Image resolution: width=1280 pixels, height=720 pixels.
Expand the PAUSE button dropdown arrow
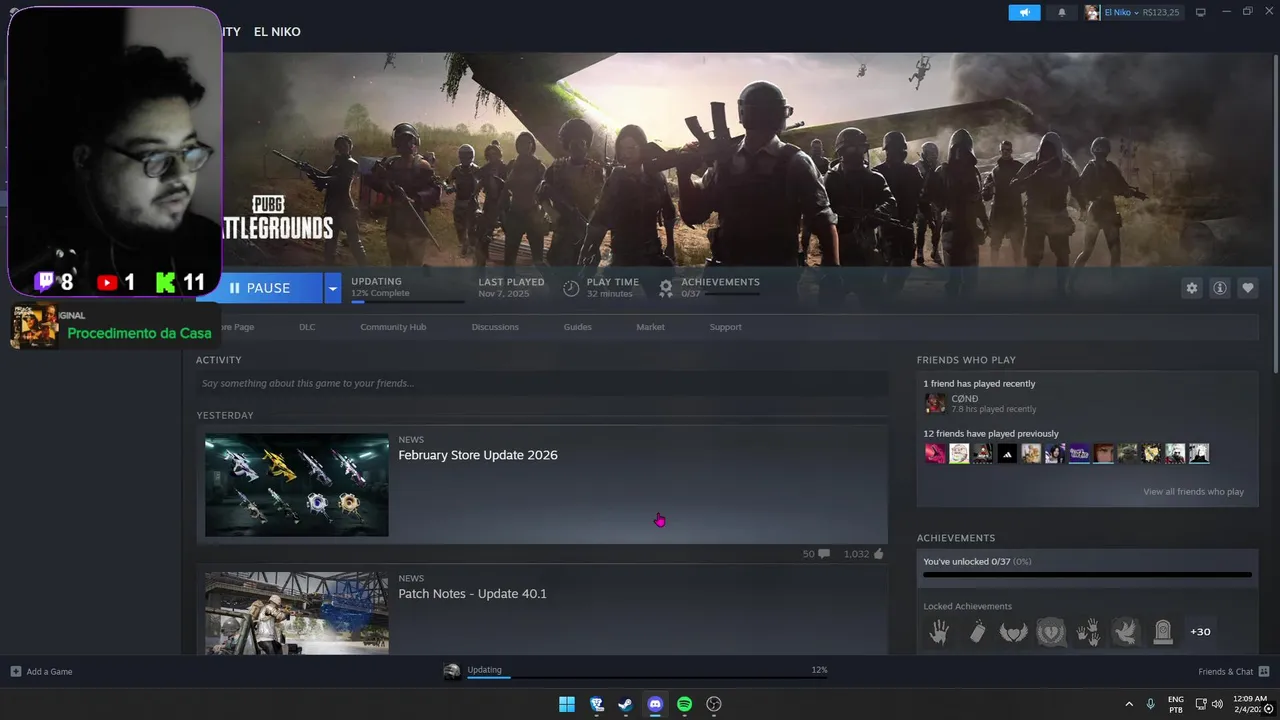pos(332,288)
